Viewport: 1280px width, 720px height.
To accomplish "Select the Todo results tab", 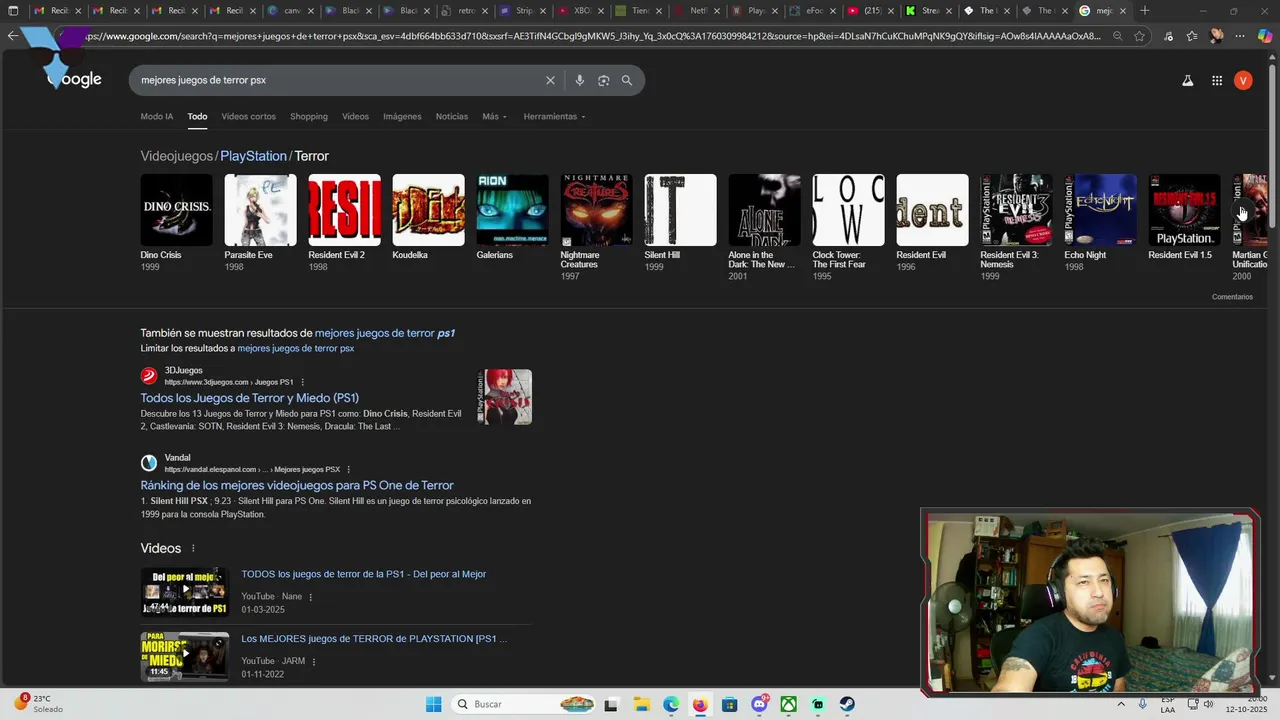I will point(197,116).
